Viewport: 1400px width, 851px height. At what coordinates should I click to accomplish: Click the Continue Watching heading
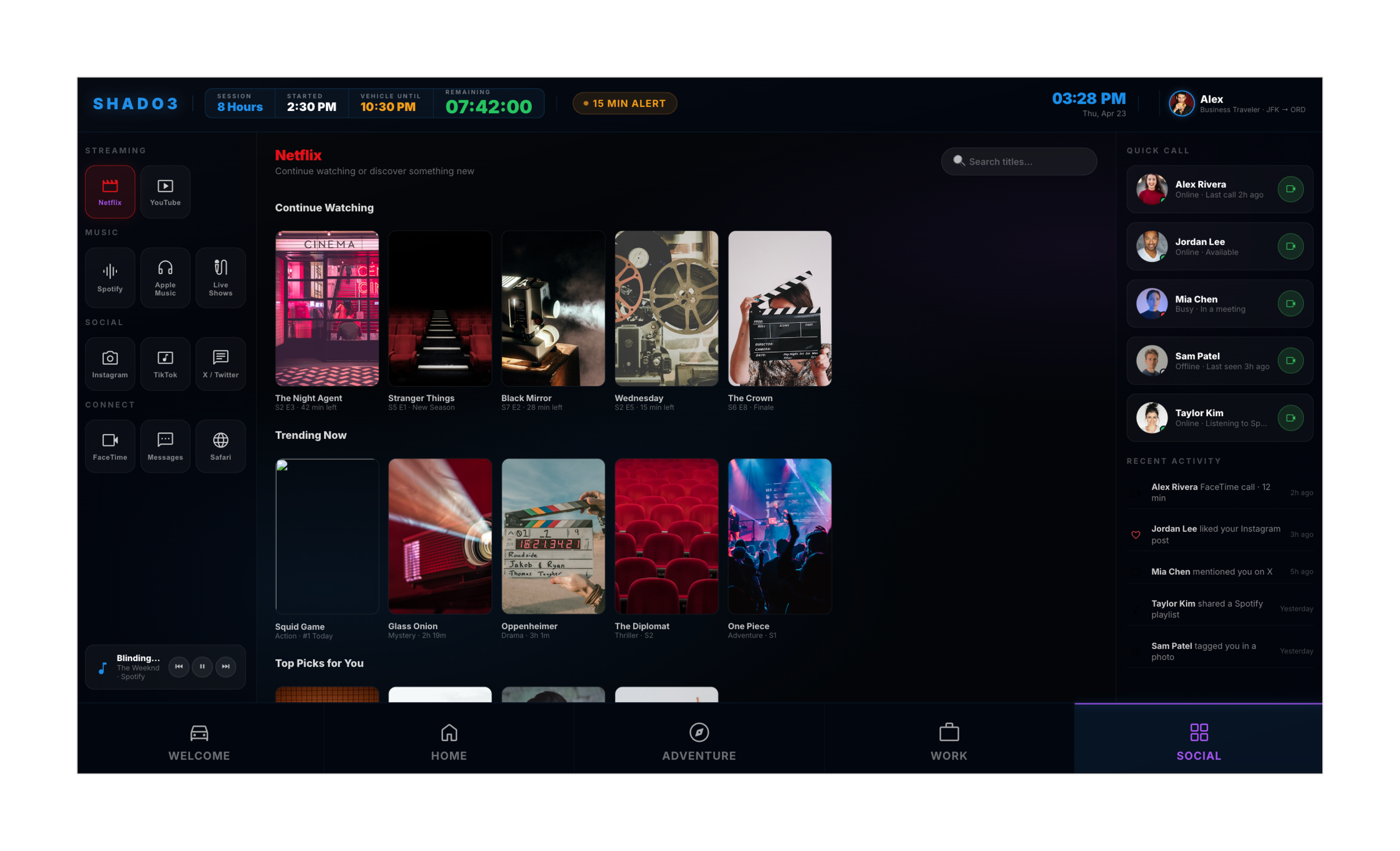click(x=324, y=207)
